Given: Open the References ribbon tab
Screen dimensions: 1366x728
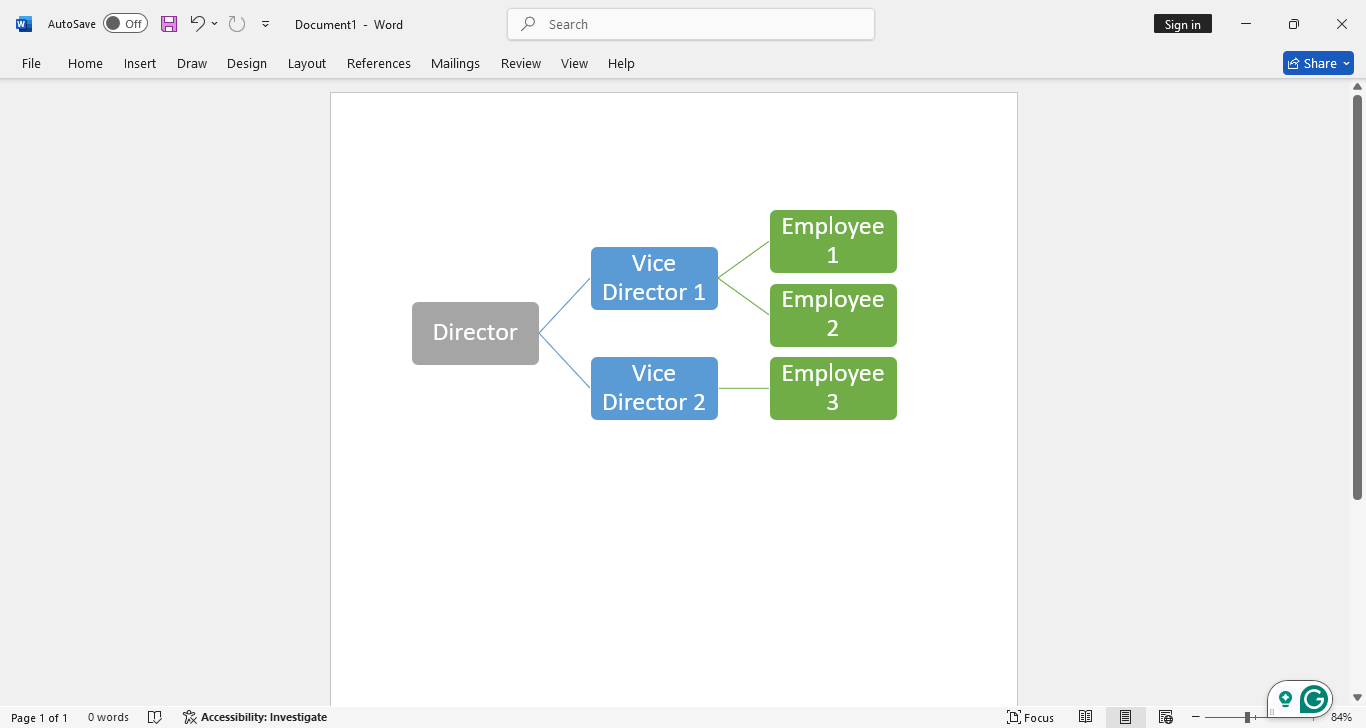Looking at the screenshot, I should [378, 63].
